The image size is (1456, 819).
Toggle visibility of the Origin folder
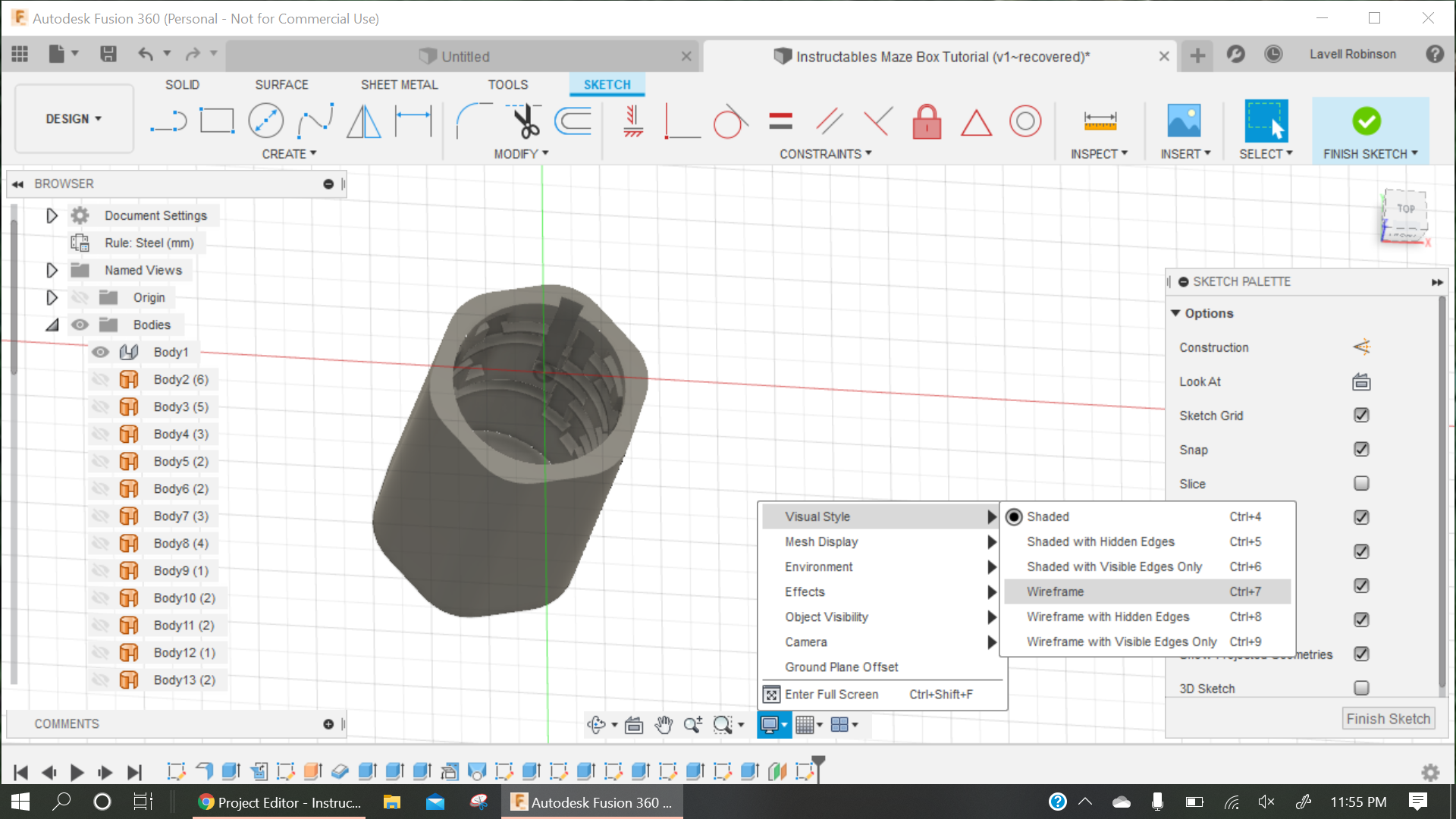point(80,297)
